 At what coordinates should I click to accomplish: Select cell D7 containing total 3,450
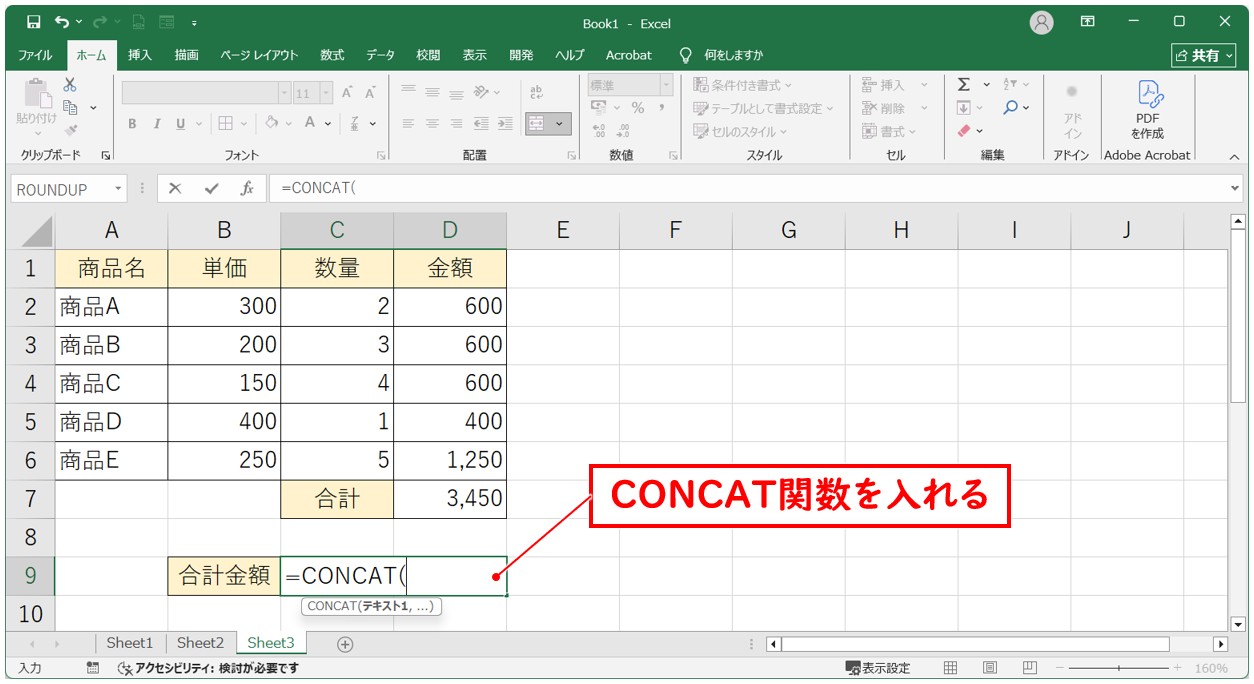click(x=450, y=497)
